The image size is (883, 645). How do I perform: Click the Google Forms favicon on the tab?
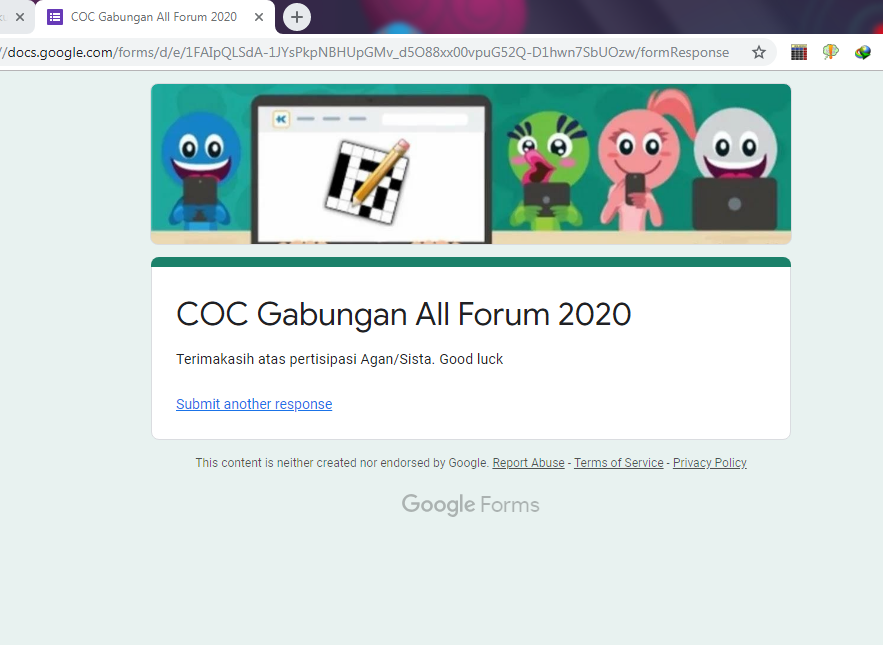[x=55, y=17]
